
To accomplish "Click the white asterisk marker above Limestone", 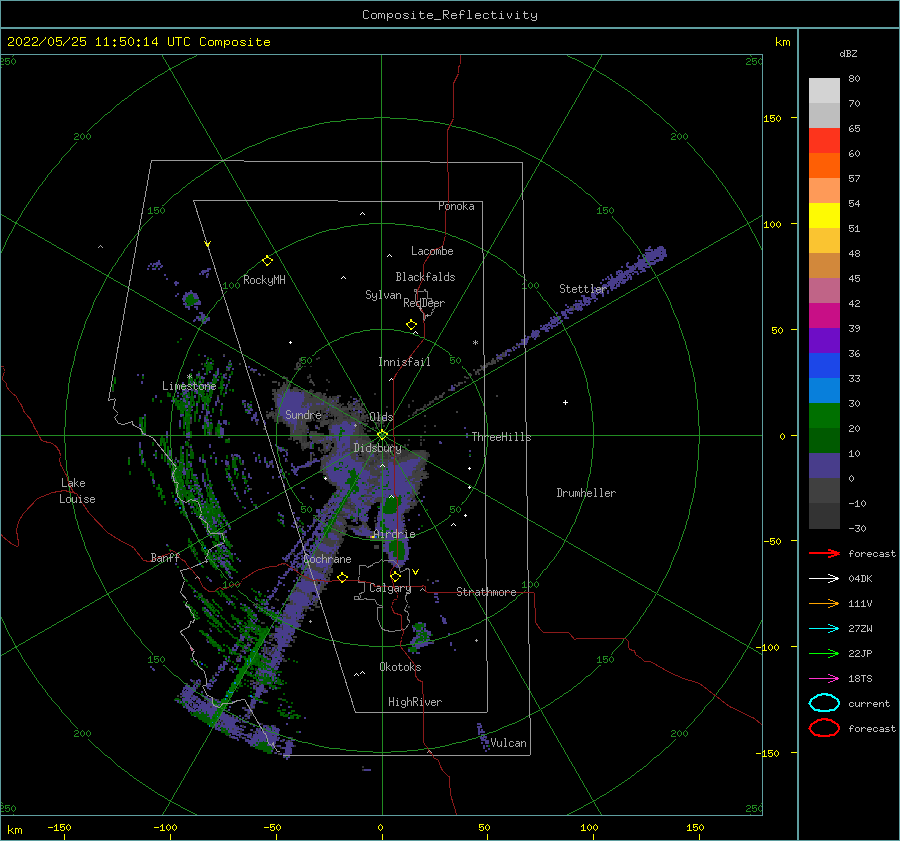I will tap(189, 377).
